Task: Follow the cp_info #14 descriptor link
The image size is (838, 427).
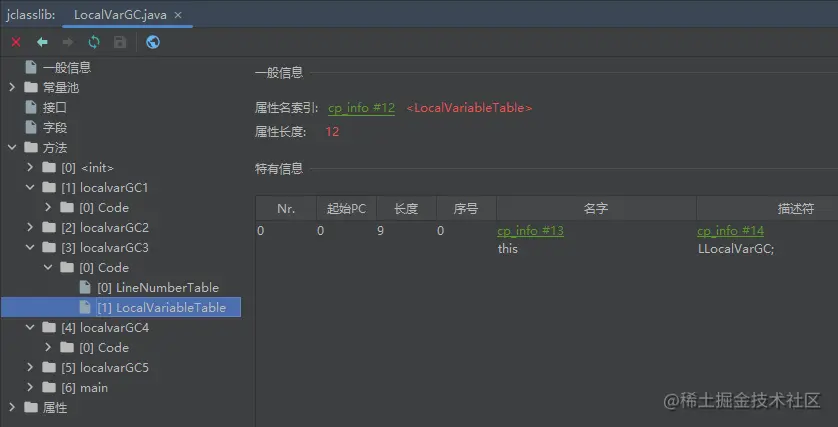Action: coord(730,231)
